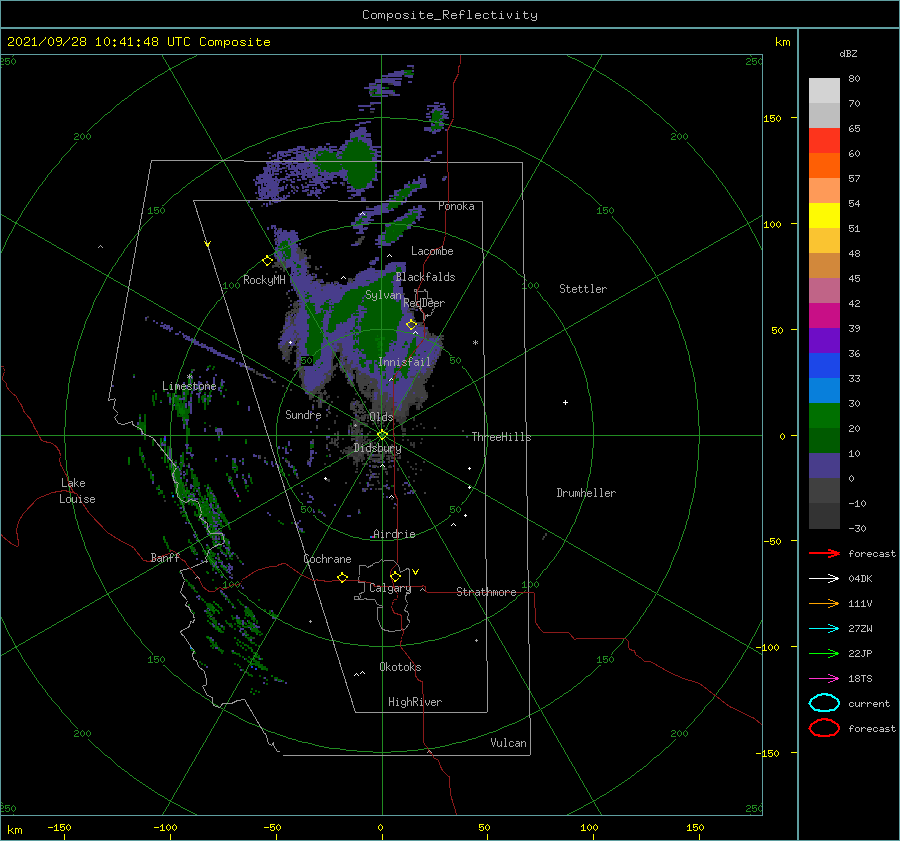Image resolution: width=900 pixels, height=841 pixels.
Task: Click the dBZ legend heading
Action: click(848, 53)
